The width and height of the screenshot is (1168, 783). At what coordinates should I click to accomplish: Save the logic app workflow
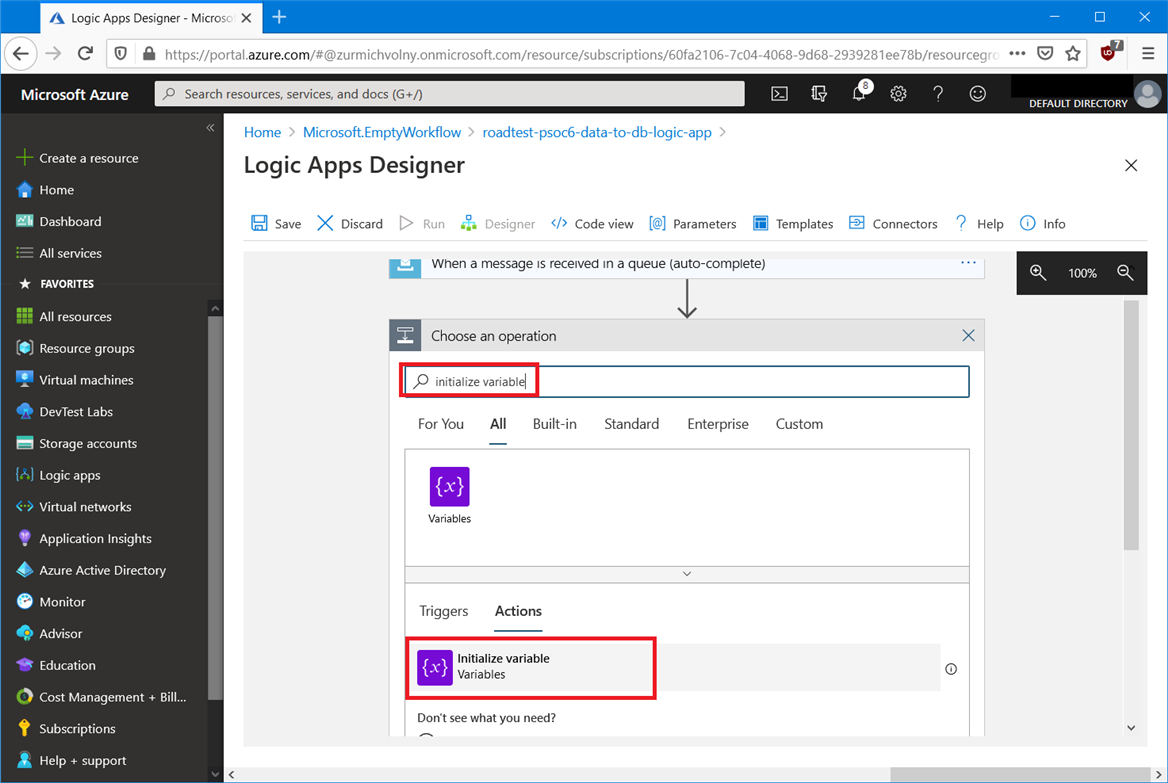click(x=276, y=224)
